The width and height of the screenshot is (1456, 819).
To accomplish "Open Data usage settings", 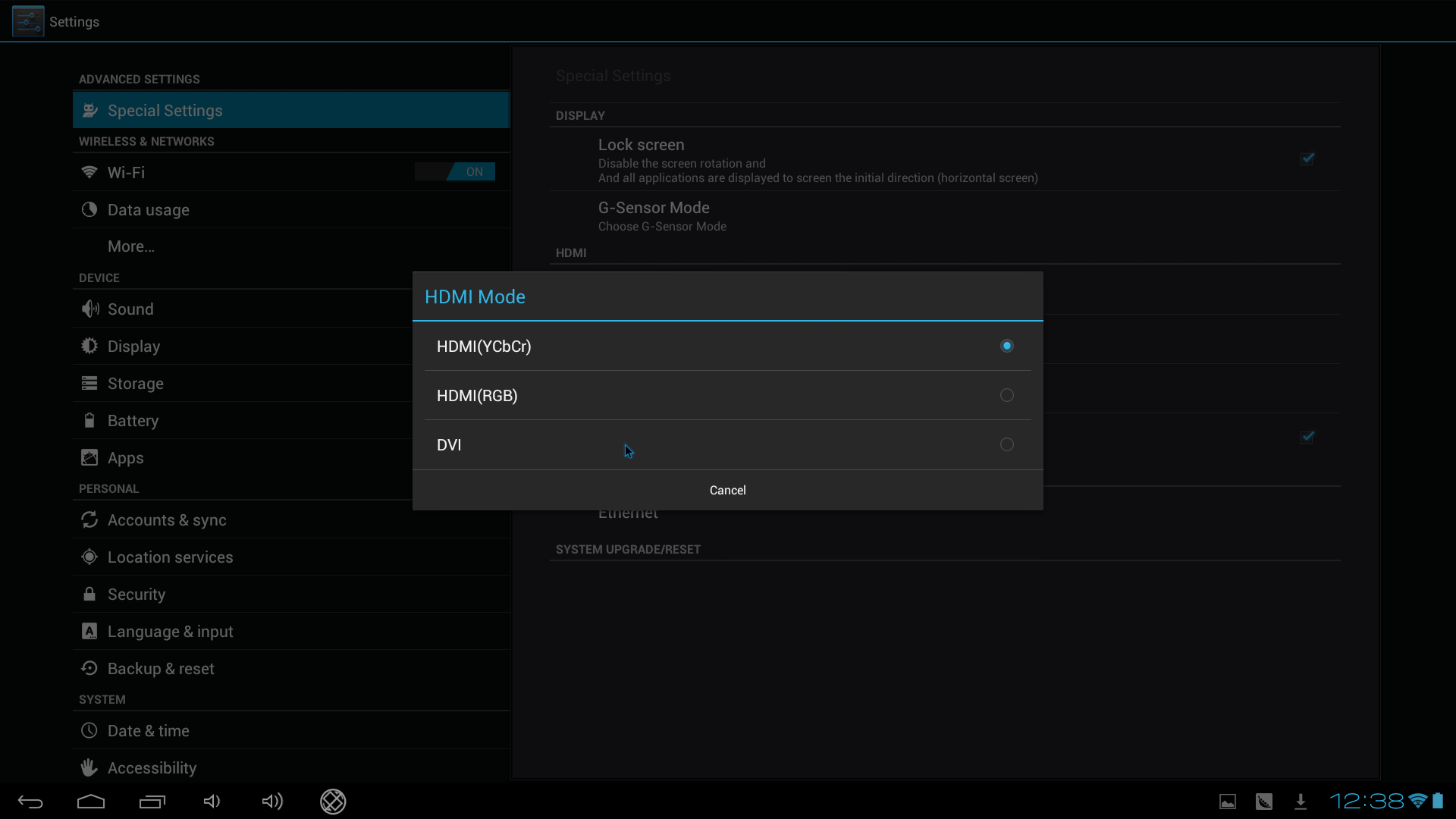I will [x=149, y=210].
